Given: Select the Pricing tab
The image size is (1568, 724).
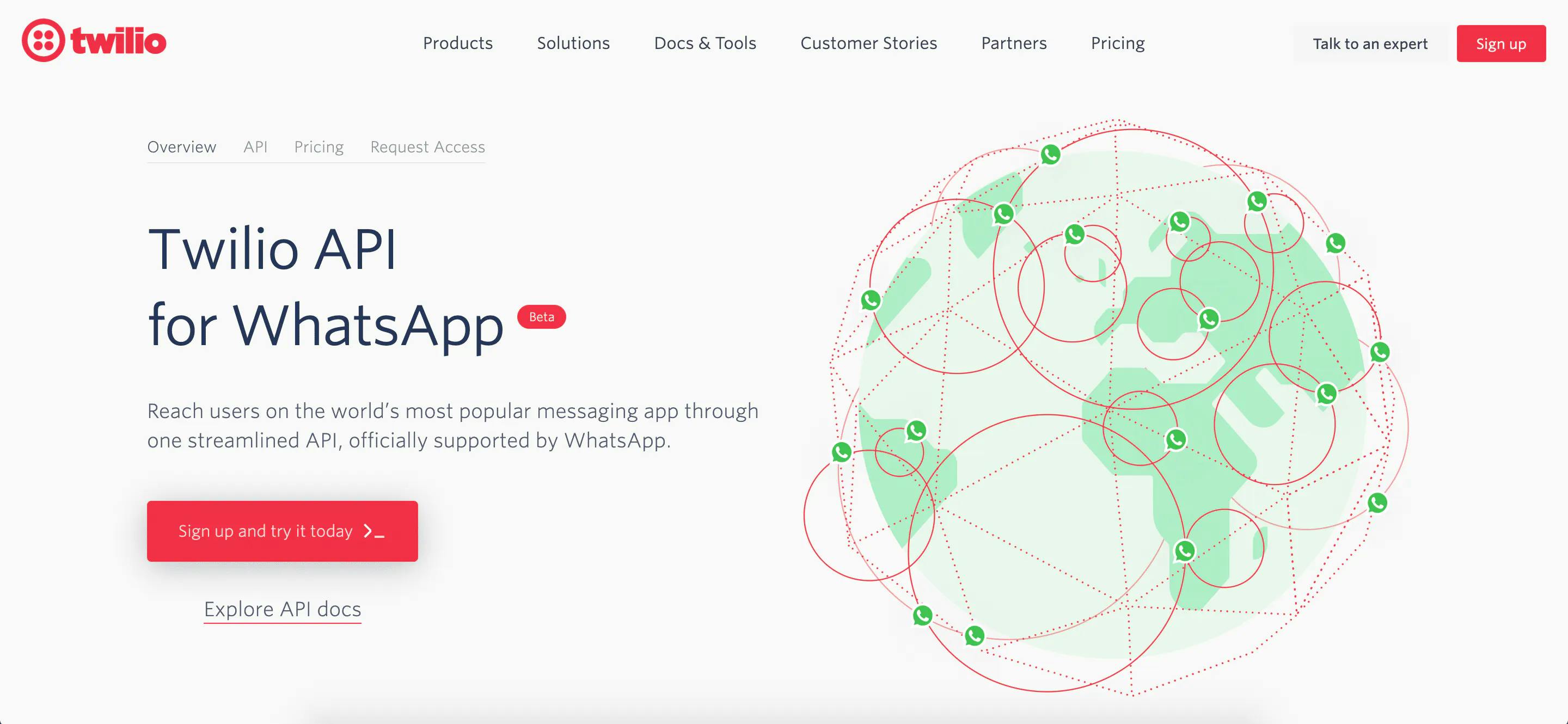Looking at the screenshot, I should (x=318, y=148).
